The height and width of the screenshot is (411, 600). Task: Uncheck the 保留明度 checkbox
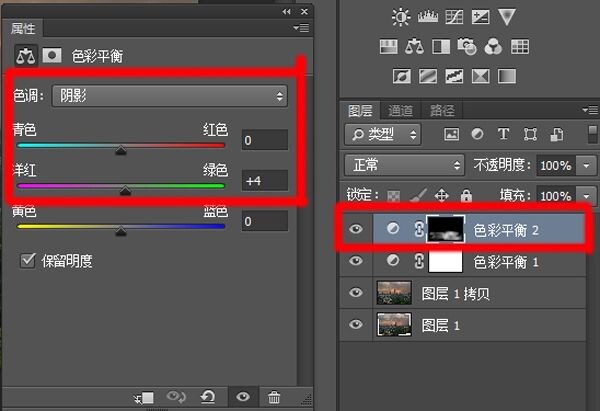pyautogui.click(x=28, y=261)
